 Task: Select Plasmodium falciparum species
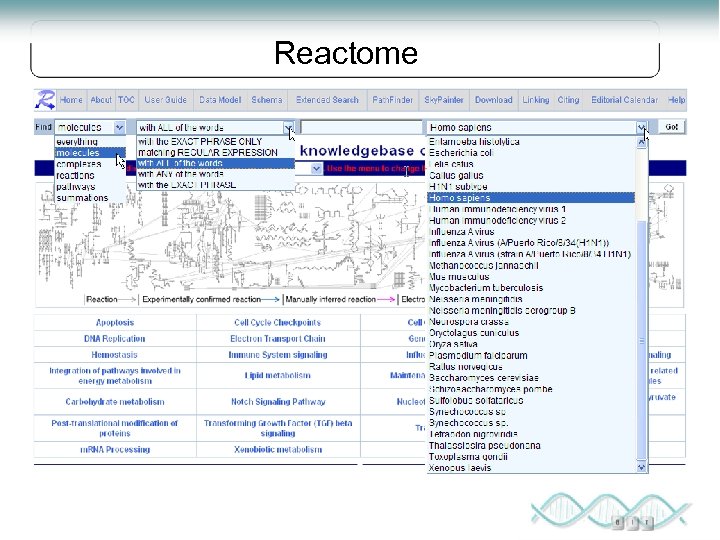pos(531,355)
